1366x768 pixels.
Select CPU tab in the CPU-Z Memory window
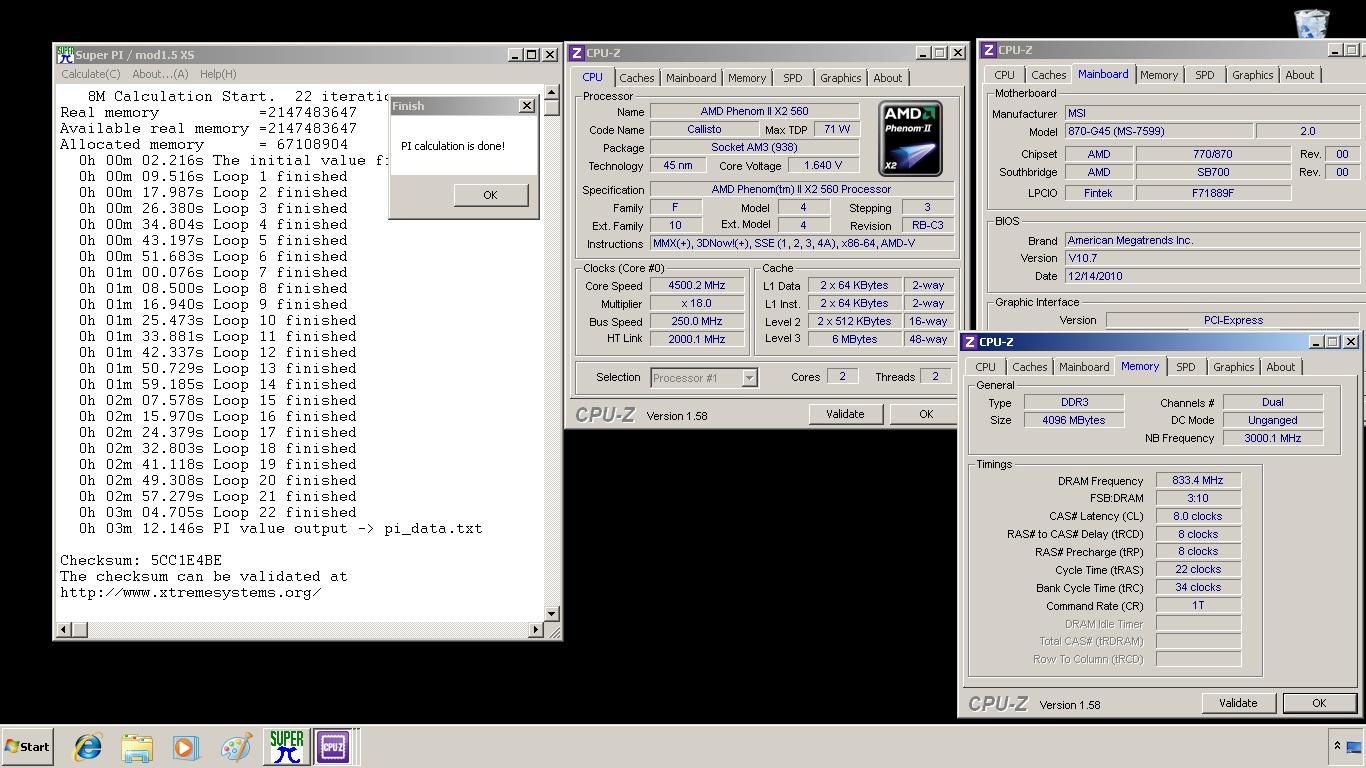[985, 367]
